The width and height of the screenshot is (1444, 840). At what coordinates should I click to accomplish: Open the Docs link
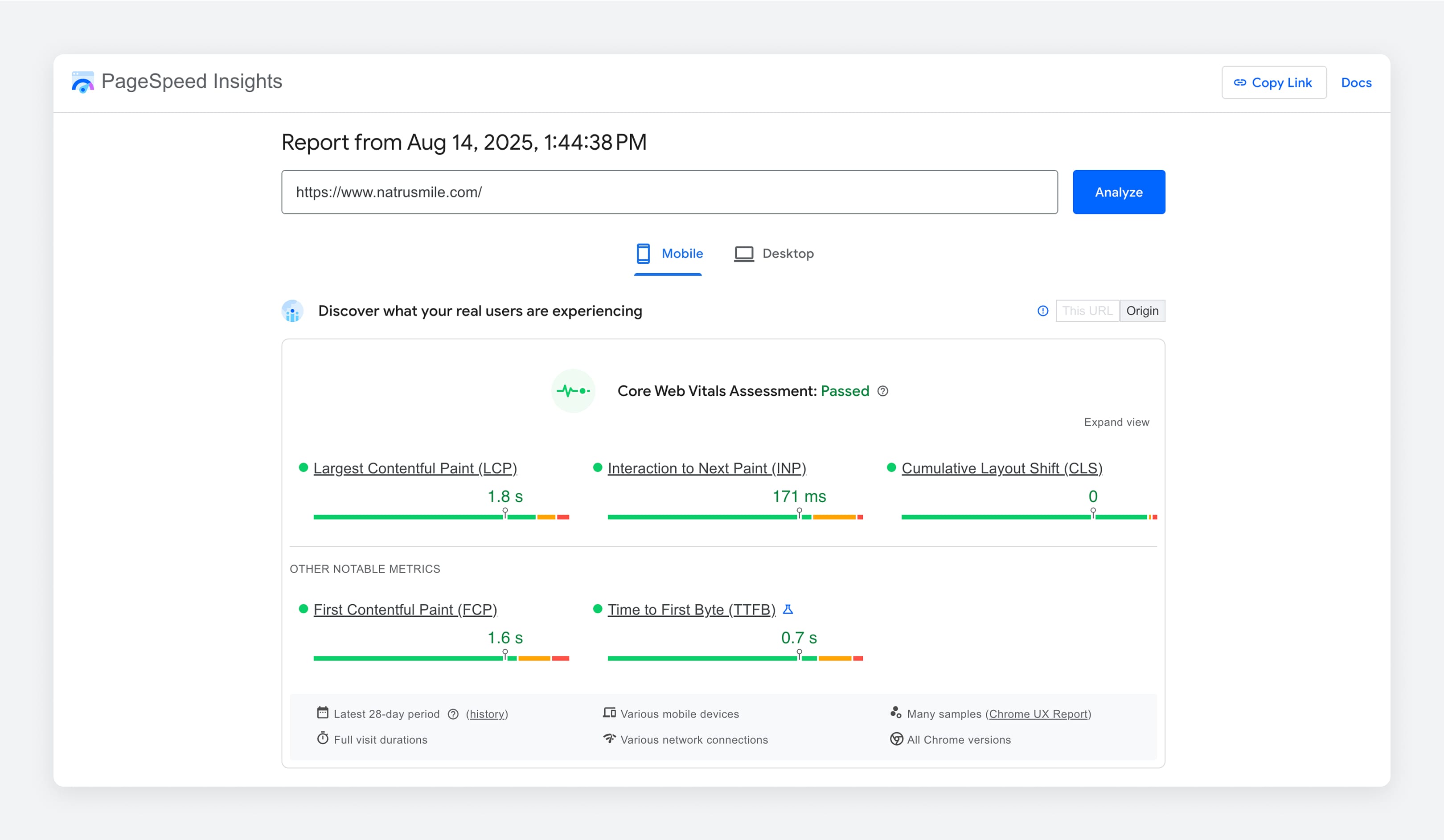(x=1356, y=82)
